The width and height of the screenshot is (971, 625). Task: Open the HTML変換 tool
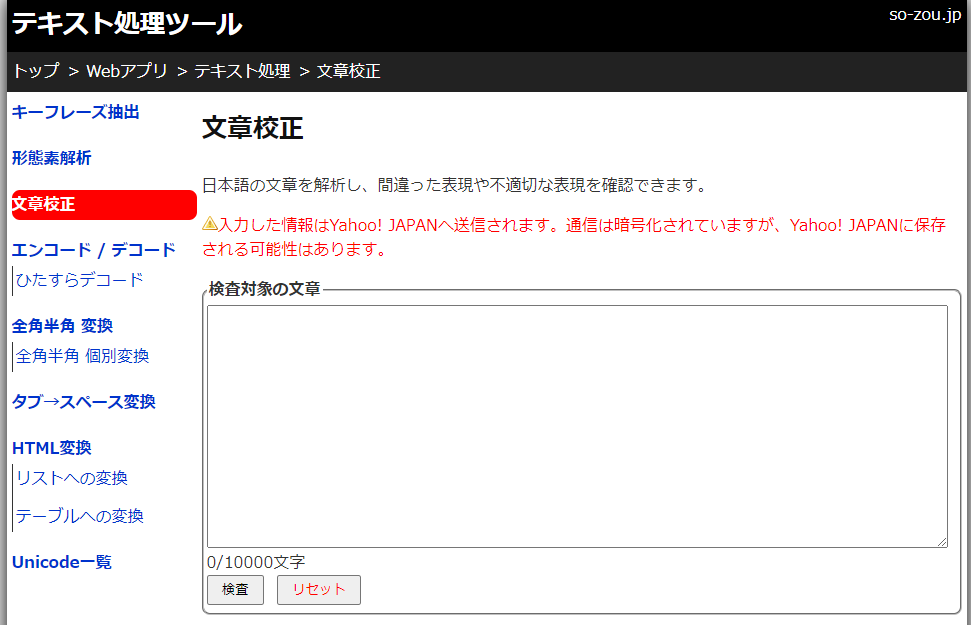pyautogui.click(x=51, y=448)
